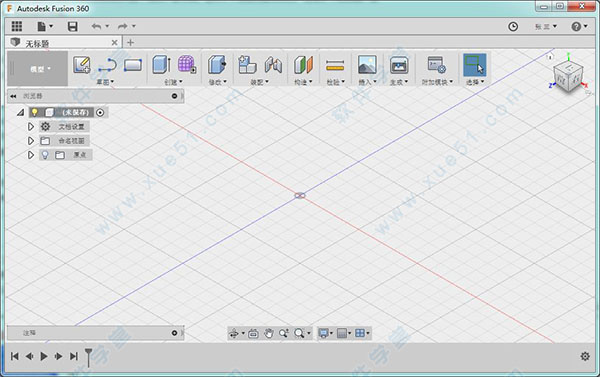This screenshot has width=600, height=377.
Task: Select the Press Pull modify tool
Action: (217, 64)
